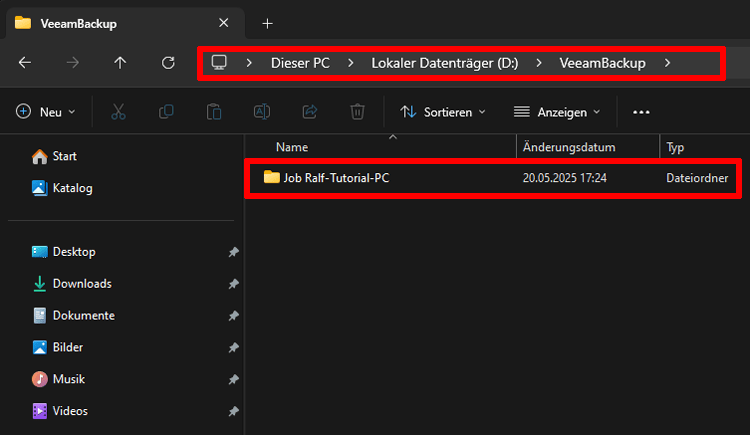Open the Anzeigen dropdown
Image resolution: width=750 pixels, height=435 pixels.
[x=557, y=112]
